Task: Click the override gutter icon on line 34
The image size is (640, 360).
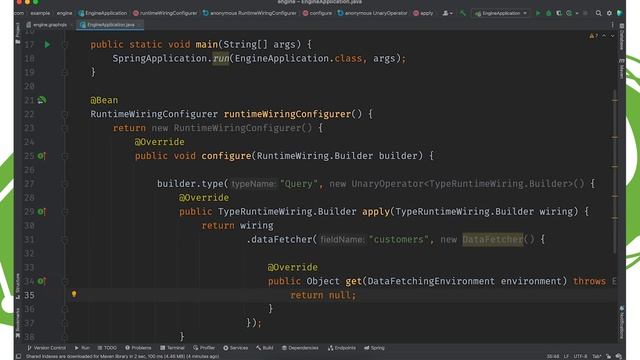Action: (42, 281)
